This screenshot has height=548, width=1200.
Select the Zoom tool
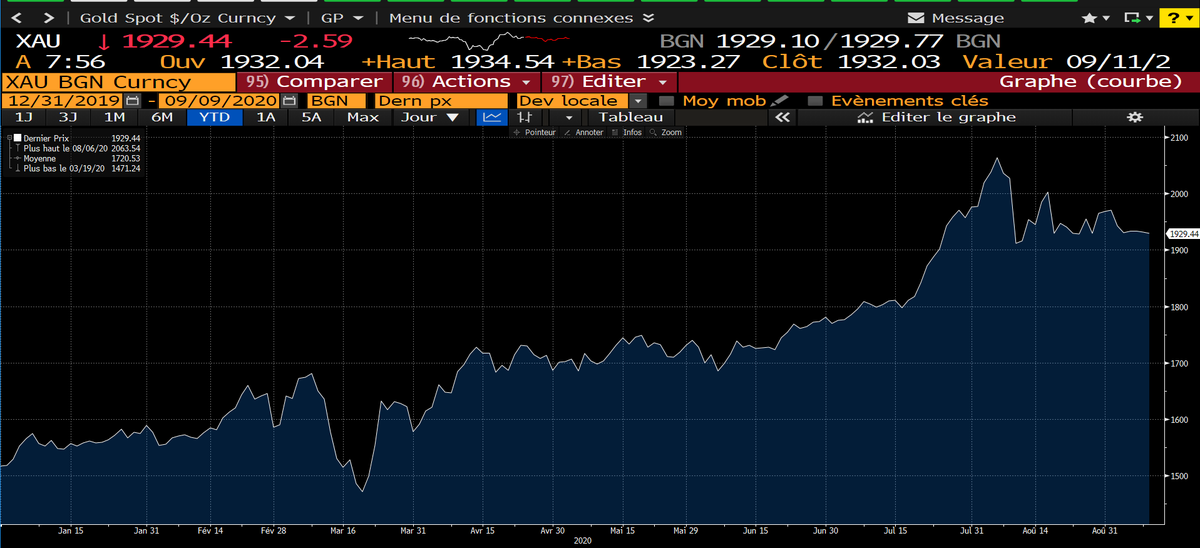pyautogui.click(x=666, y=132)
